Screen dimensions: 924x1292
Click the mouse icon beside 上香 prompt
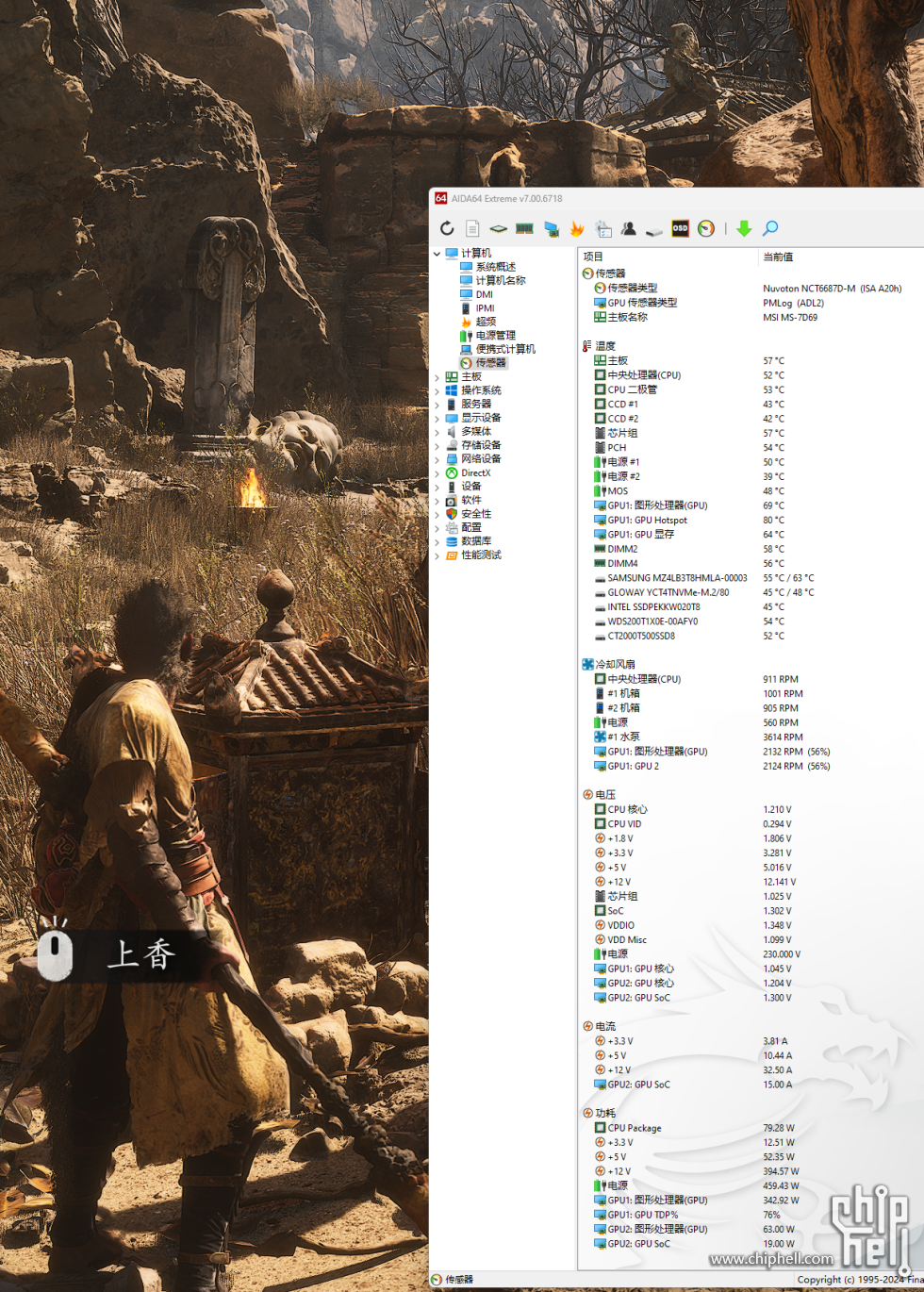56,952
